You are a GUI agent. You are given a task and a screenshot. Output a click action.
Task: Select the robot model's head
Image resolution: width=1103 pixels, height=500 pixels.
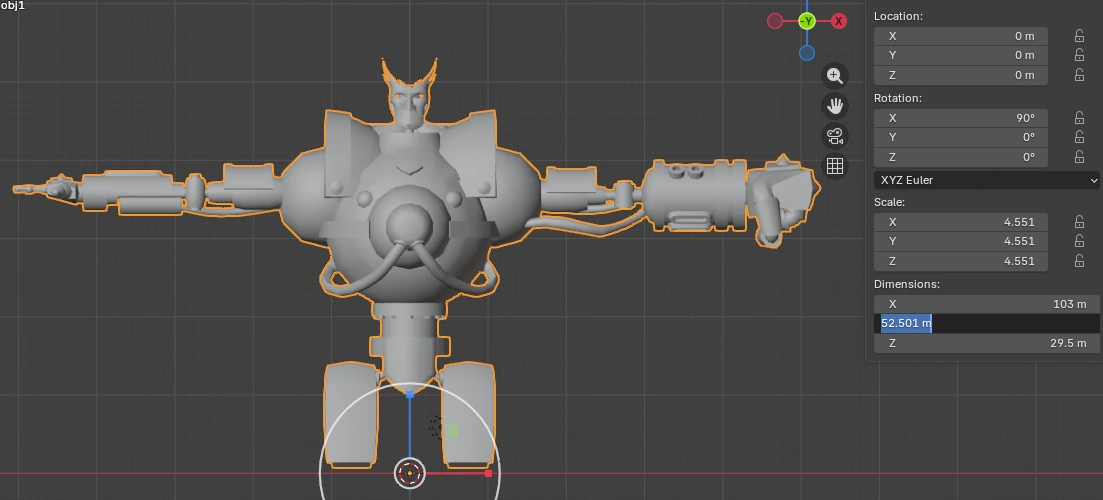(x=409, y=104)
